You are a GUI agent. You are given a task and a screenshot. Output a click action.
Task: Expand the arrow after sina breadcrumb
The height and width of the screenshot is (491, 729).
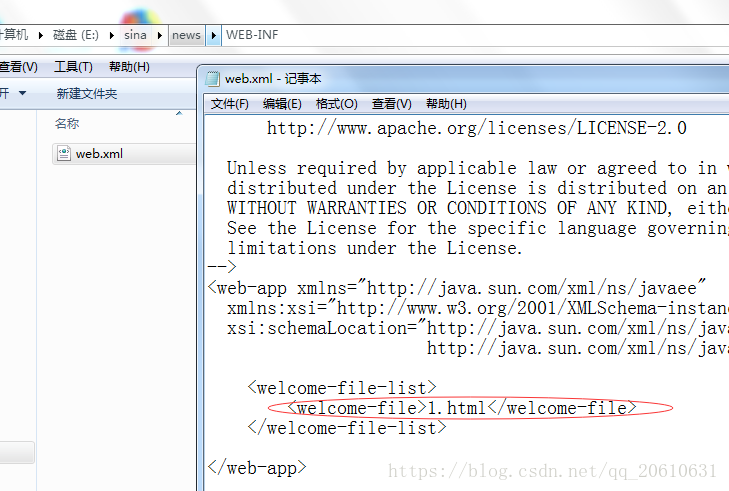[159, 35]
